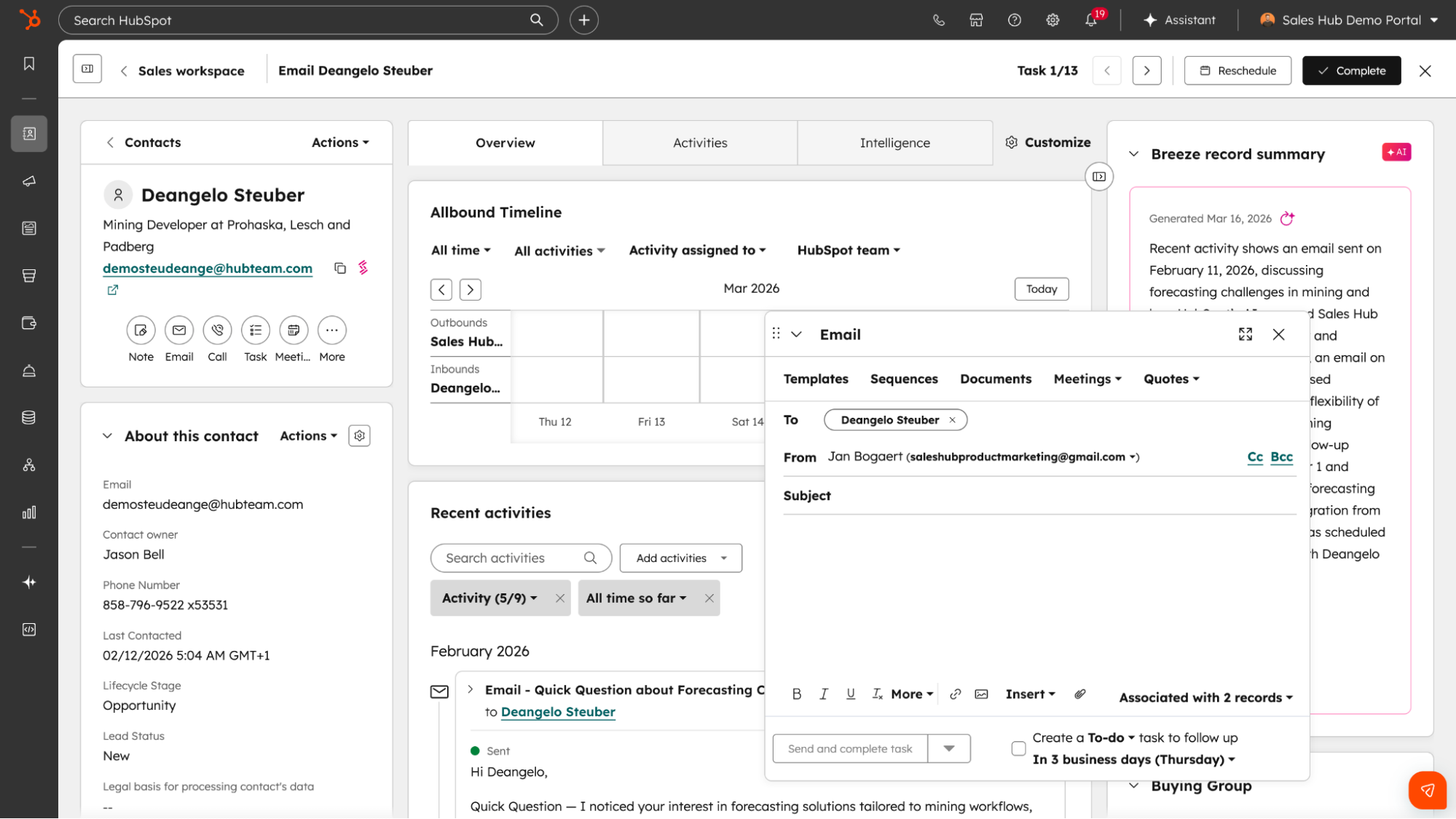Viewport: 1456px width, 819px height.
Task: Click the More actions ellipsis icon
Action: coord(332,331)
